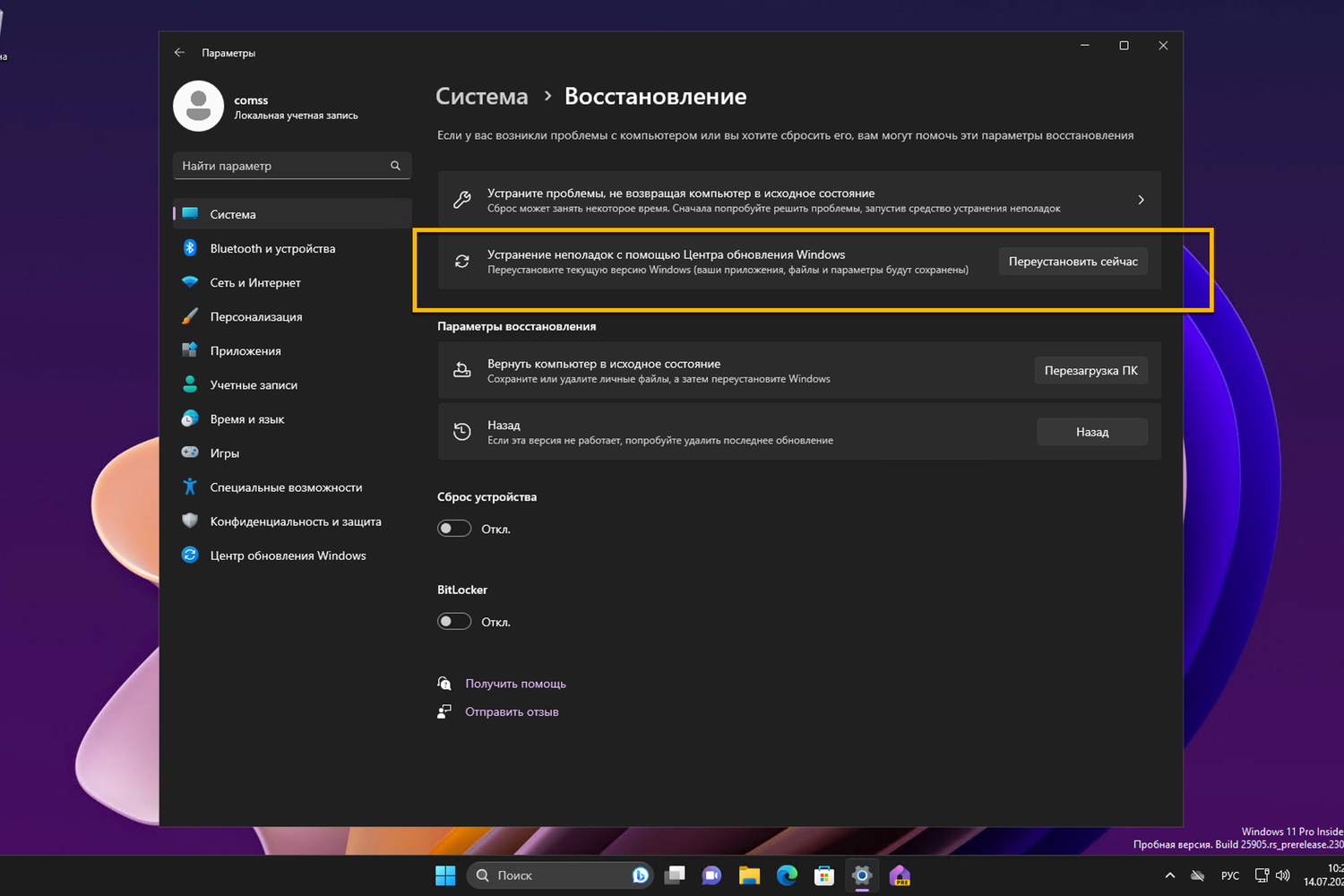Viewport: 1344px width, 896px height.
Task: Click the Устранение неполадок с помощью Центра title
Action: tap(667, 254)
